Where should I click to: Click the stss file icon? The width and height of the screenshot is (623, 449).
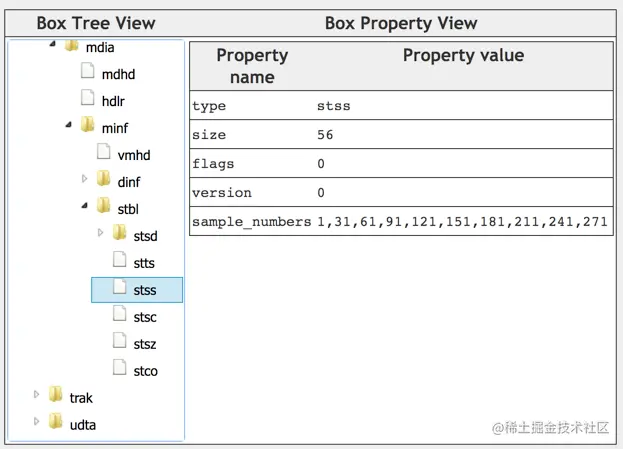[x=119, y=286]
